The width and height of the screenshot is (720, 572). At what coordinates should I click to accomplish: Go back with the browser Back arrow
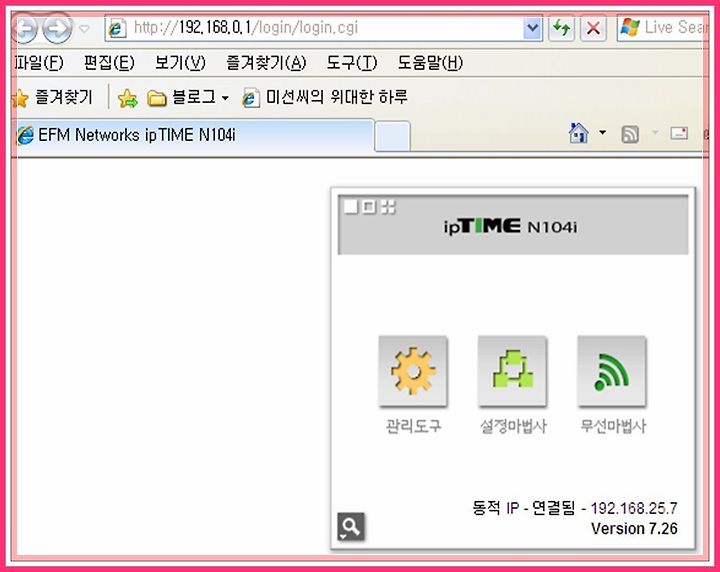24,28
